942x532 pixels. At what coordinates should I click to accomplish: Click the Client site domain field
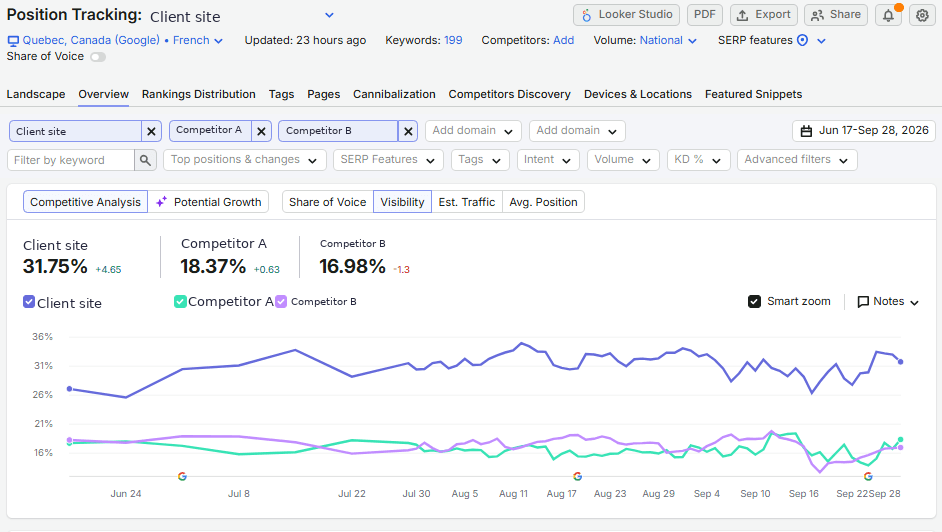click(76, 131)
